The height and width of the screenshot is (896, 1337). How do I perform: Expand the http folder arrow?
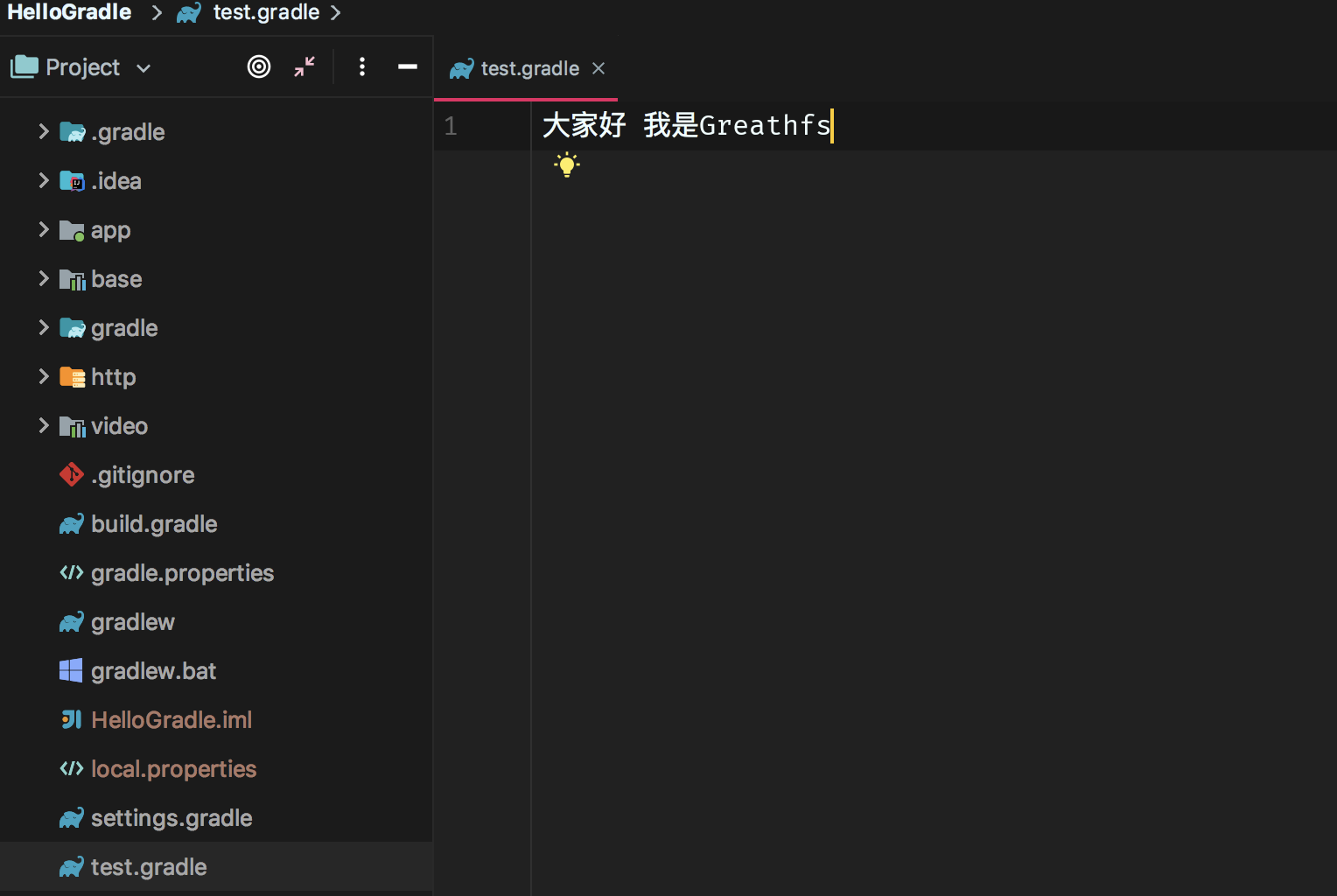click(x=44, y=376)
